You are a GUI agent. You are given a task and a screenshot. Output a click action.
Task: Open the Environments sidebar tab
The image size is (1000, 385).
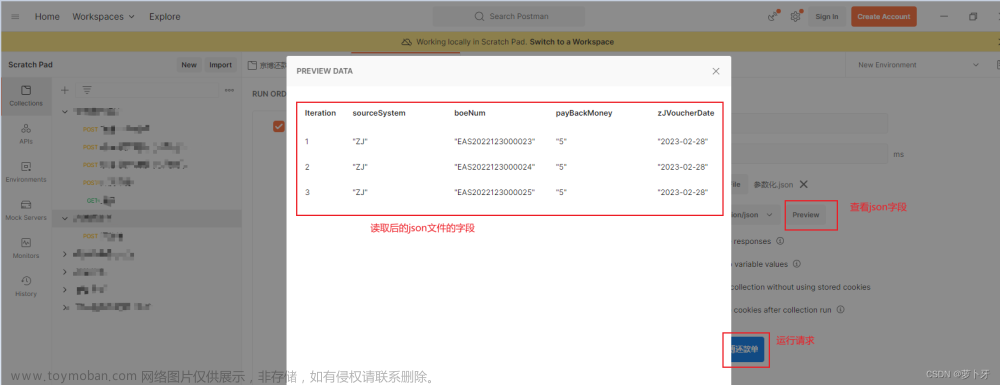pyautogui.click(x=26, y=172)
